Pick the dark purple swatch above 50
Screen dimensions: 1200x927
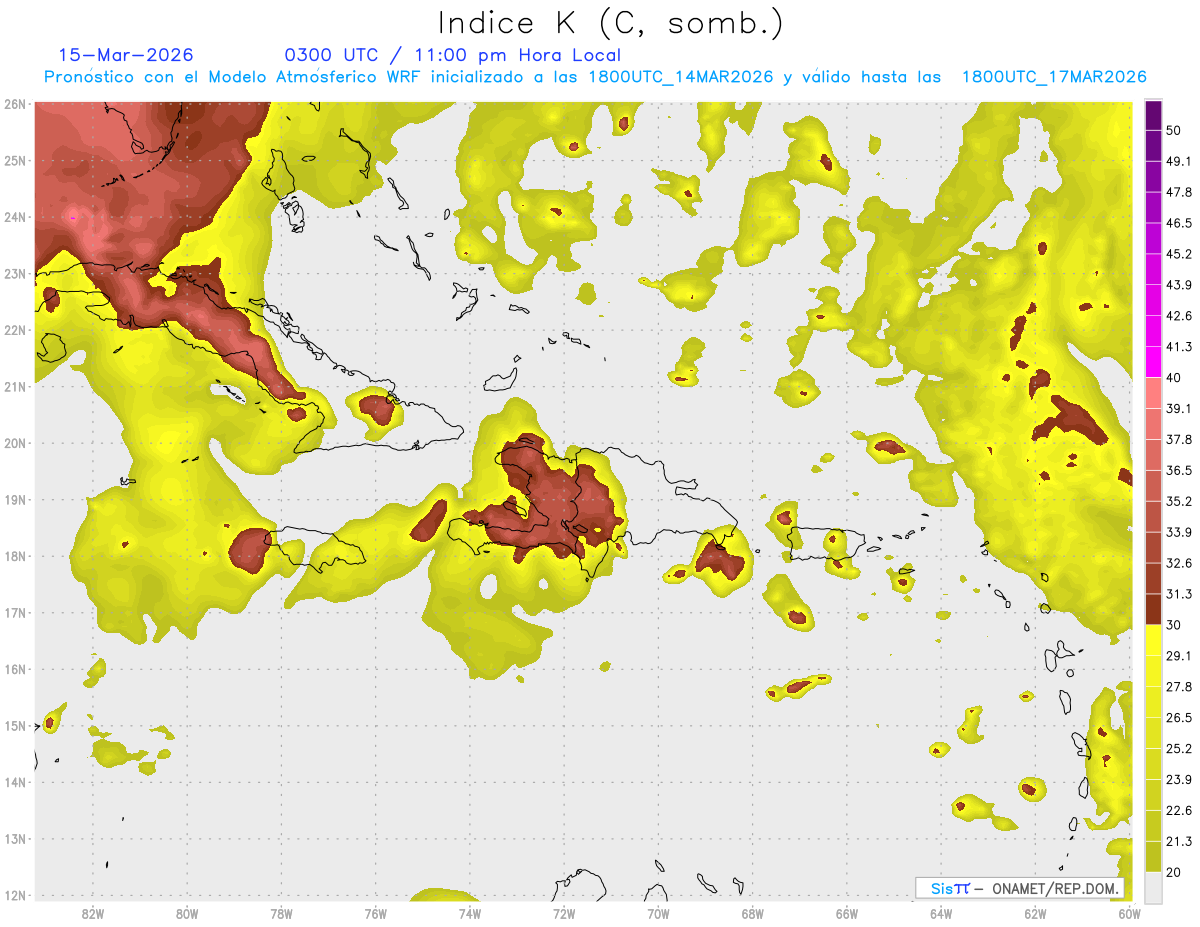pyautogui.click(x=1153, y=115)
